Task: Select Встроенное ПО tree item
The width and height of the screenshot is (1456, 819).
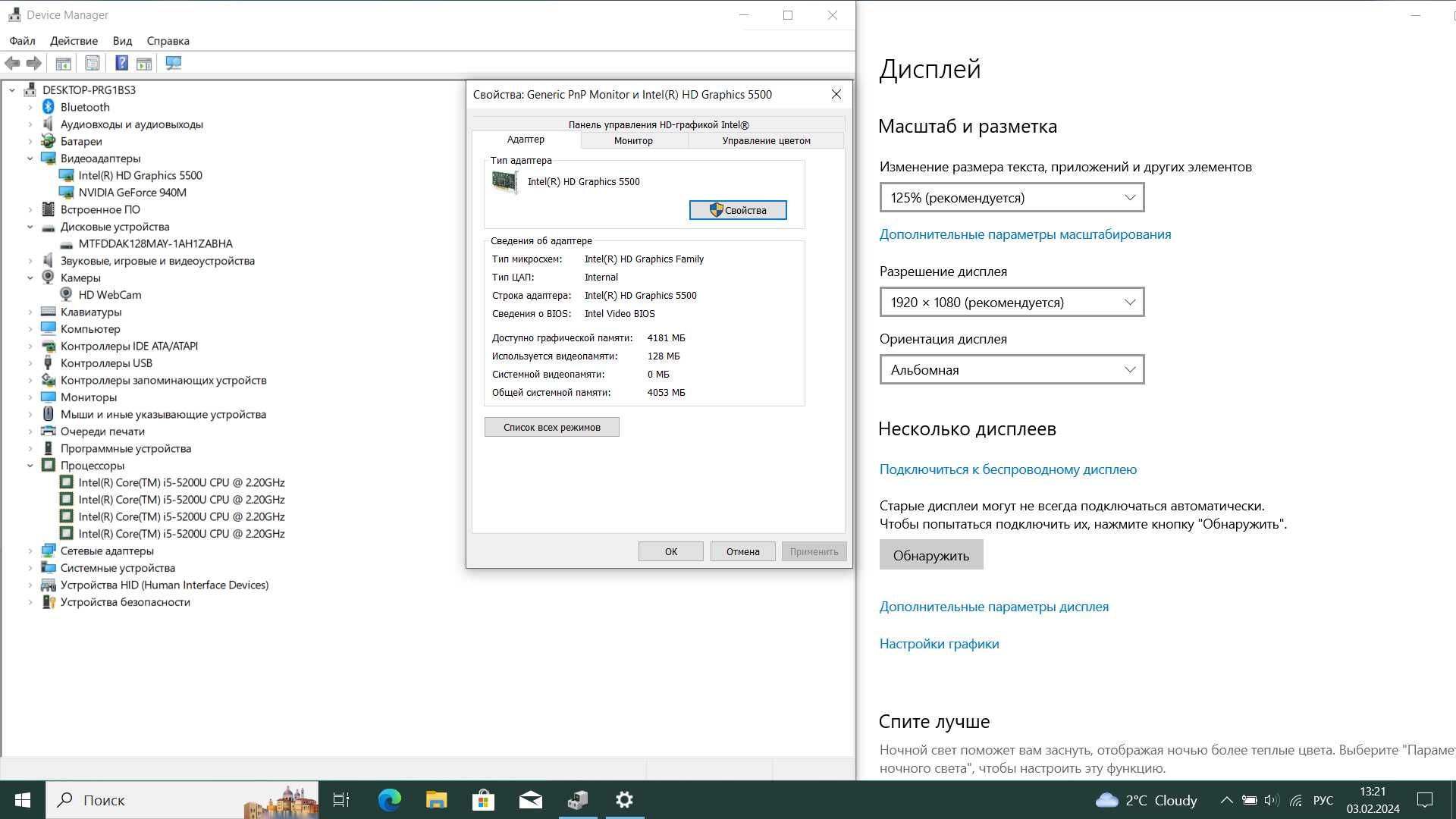Action: point(100,209)
